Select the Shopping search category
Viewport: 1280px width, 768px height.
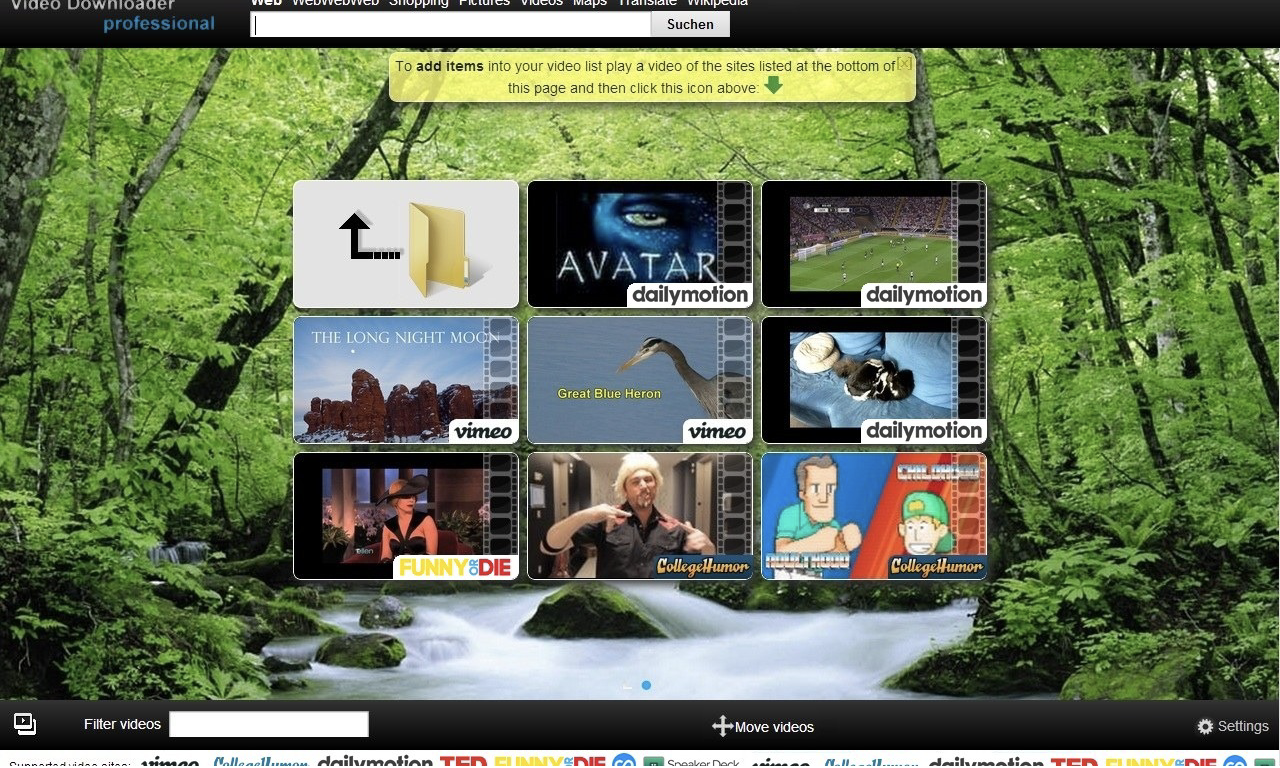click(x=419, y=3)
